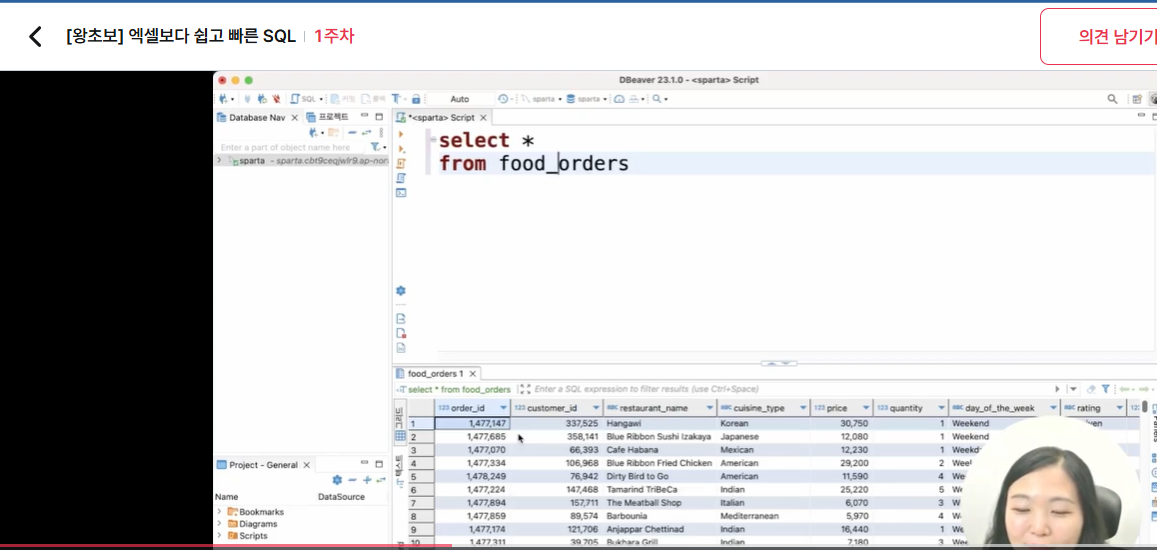Viewport: 1157px width, 550px height.
Task: Run SQL statement with orange play arrow
Action: tap(401, 134)
